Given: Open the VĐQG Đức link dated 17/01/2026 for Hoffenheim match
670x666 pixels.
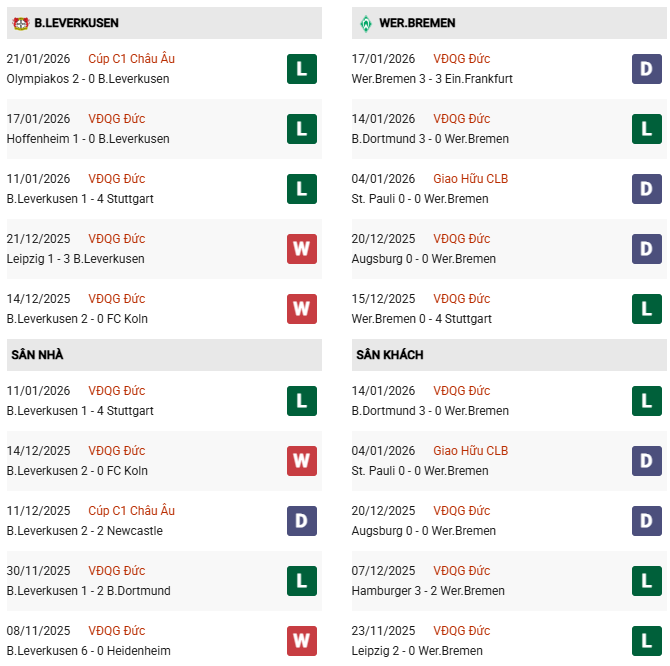Looking at the screenshot, I should point(116,119).
